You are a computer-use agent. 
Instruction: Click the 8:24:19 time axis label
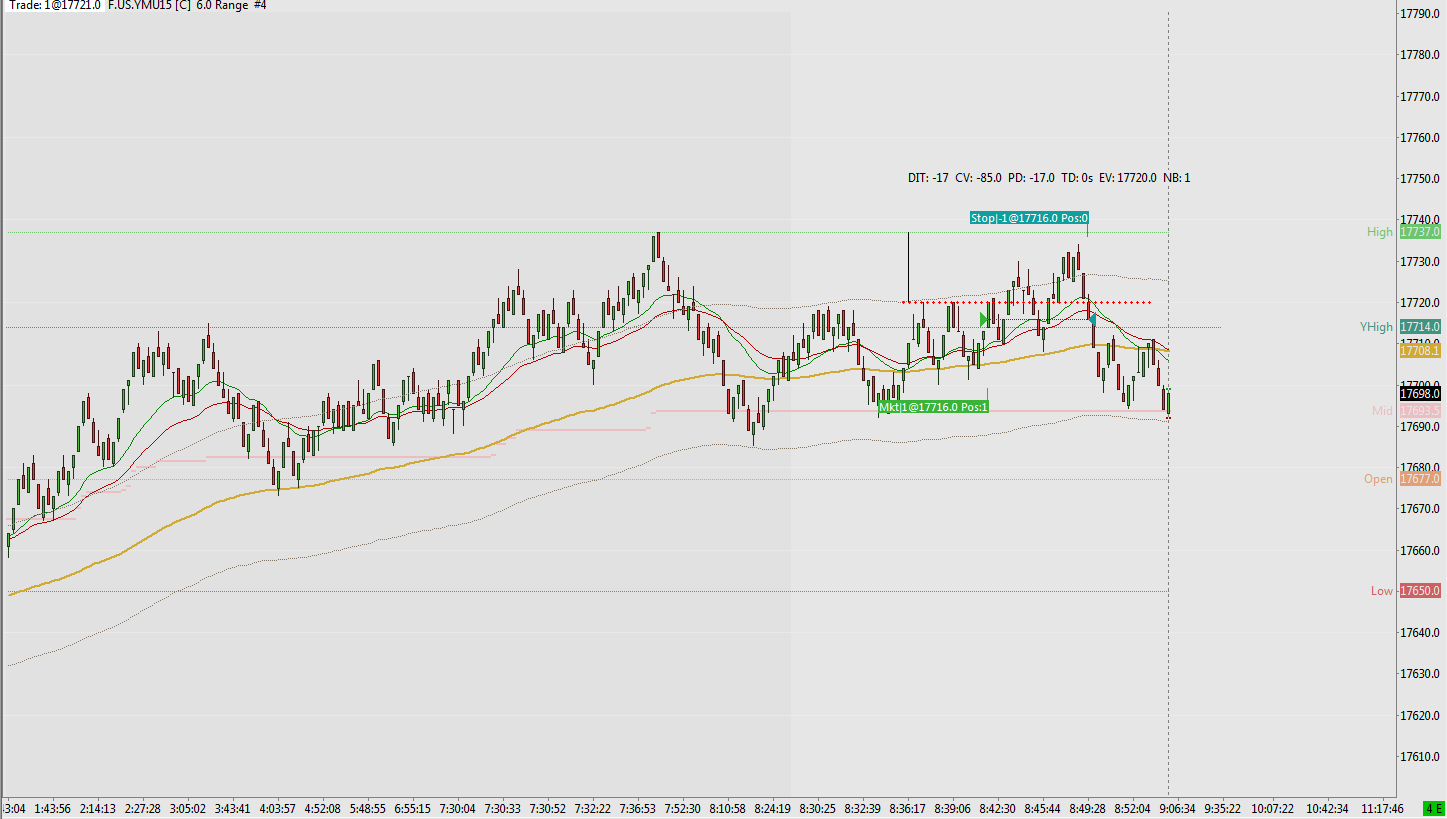coord(773,808)
